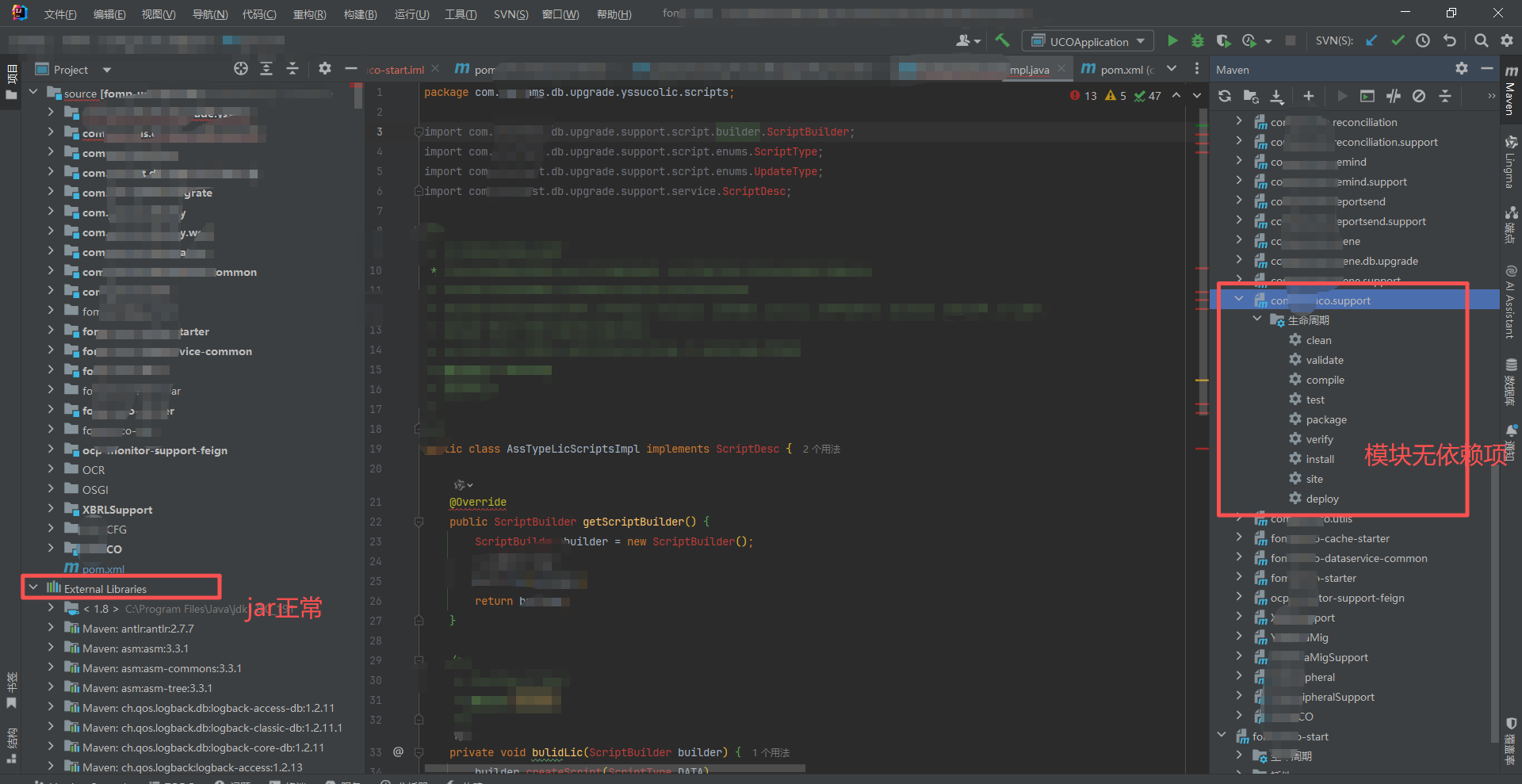Expand OCR folder in project tree
The width and height of the screenshot is (1522, 784).
pyautogui.click(x=51, y=468)
